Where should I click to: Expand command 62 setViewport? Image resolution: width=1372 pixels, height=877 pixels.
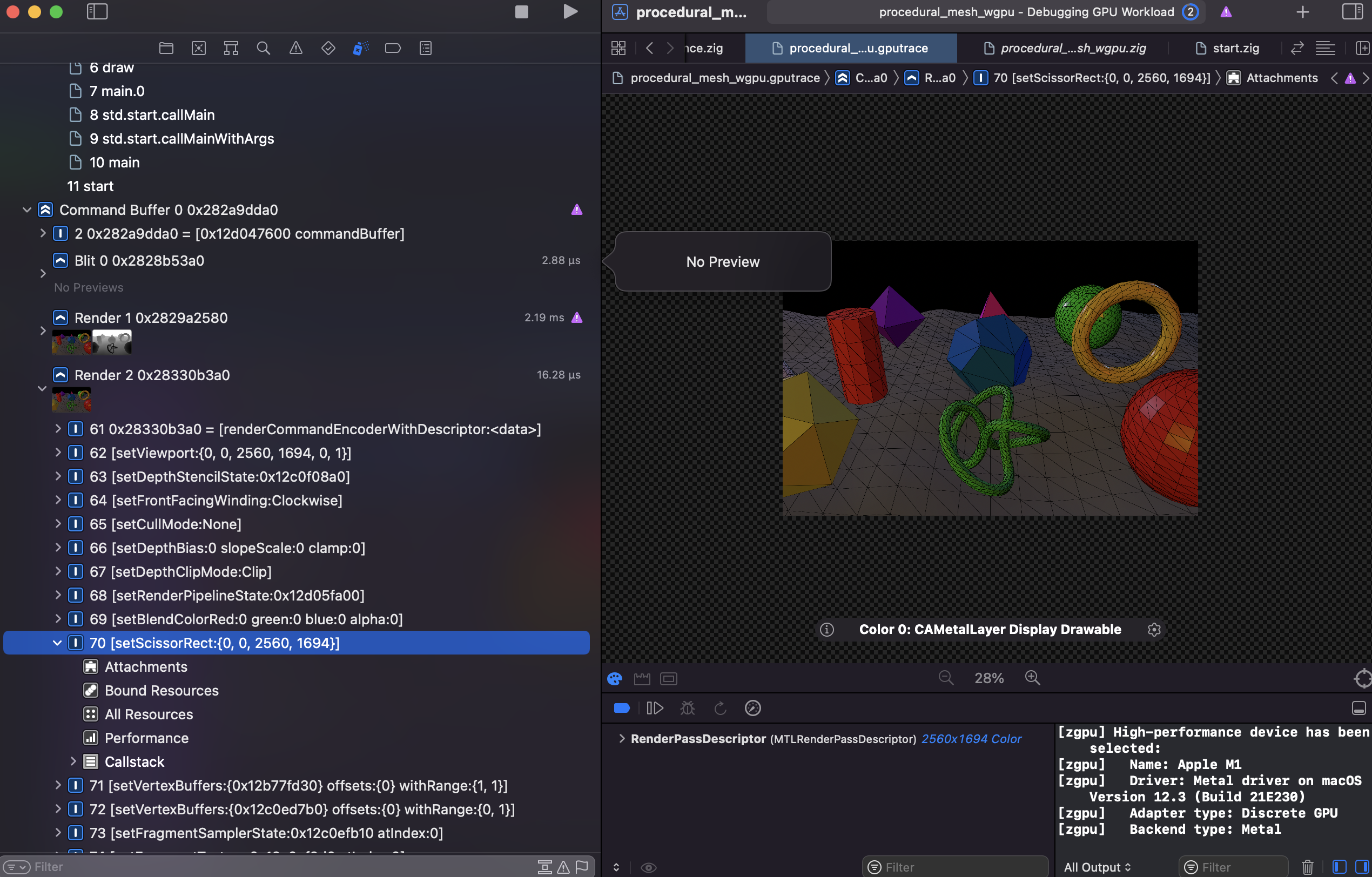point(58,452)
